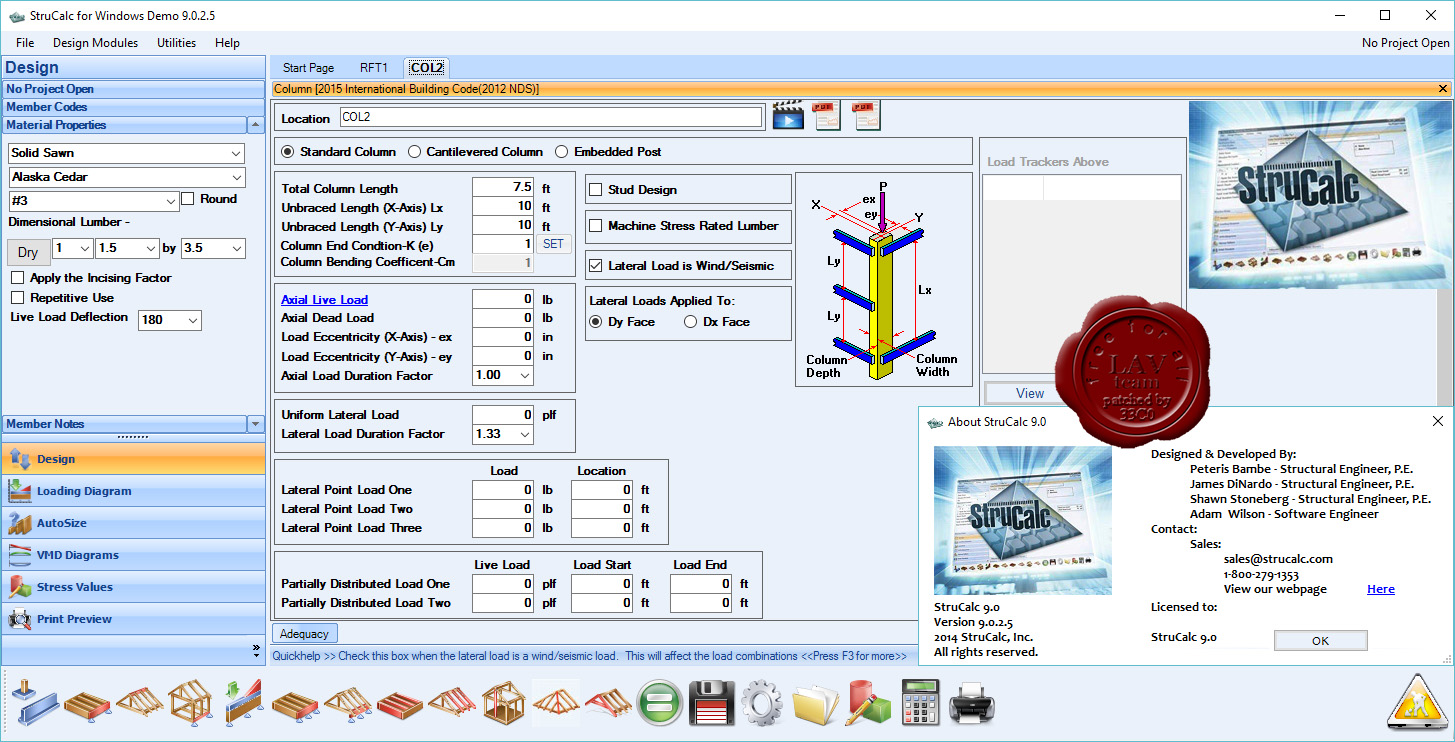
Task: Check the Stud Design box
Action: point(595,190)
